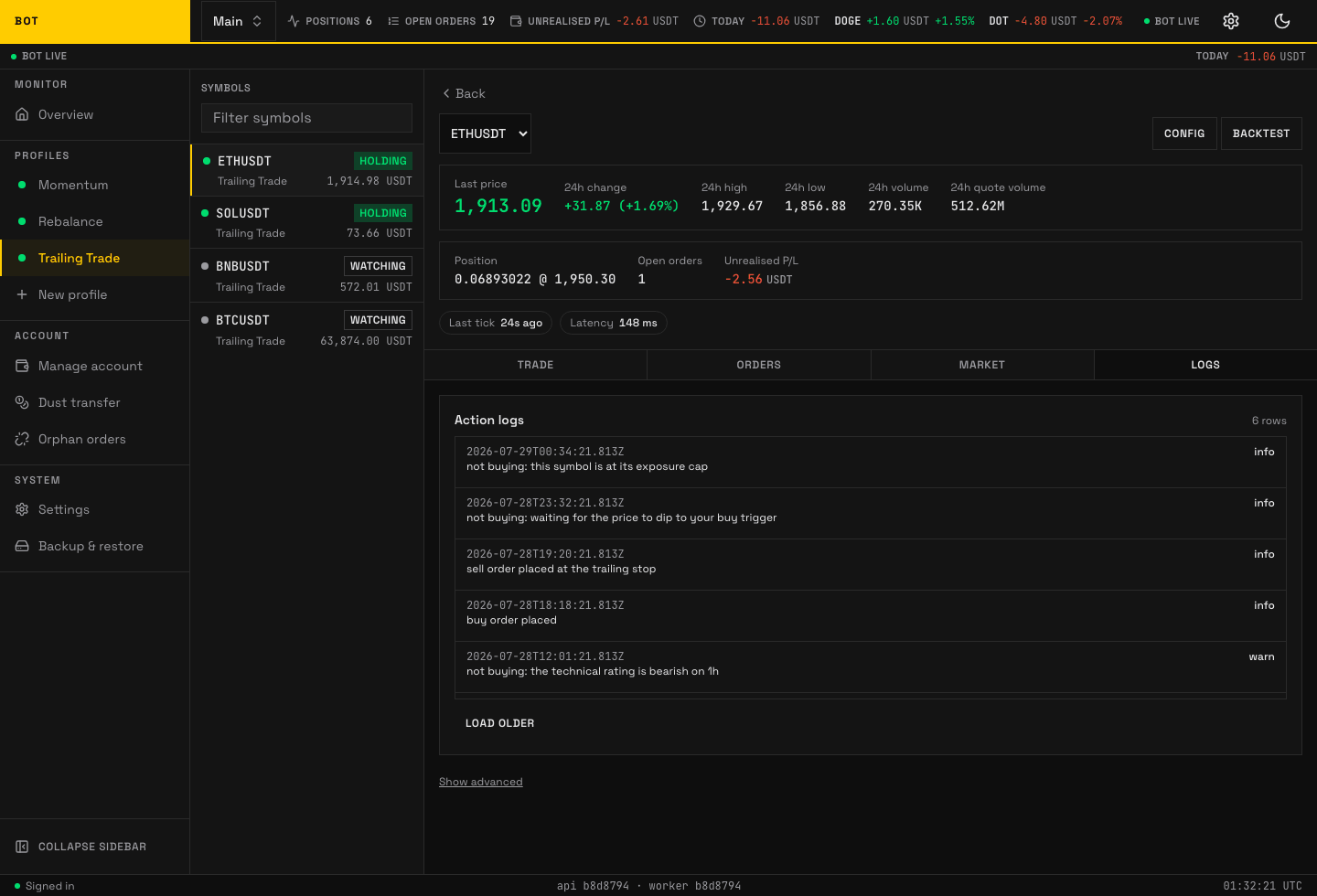Click the DOT ticker in top bar
This screenshot has width=1317, height=896.
click(1055, 21)
